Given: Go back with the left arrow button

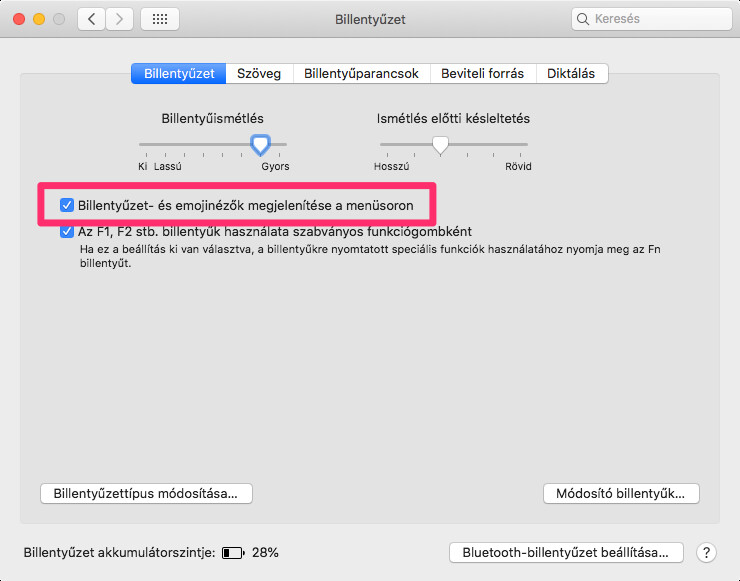Looking at the screenshot, I should click(x=91, y=19).
